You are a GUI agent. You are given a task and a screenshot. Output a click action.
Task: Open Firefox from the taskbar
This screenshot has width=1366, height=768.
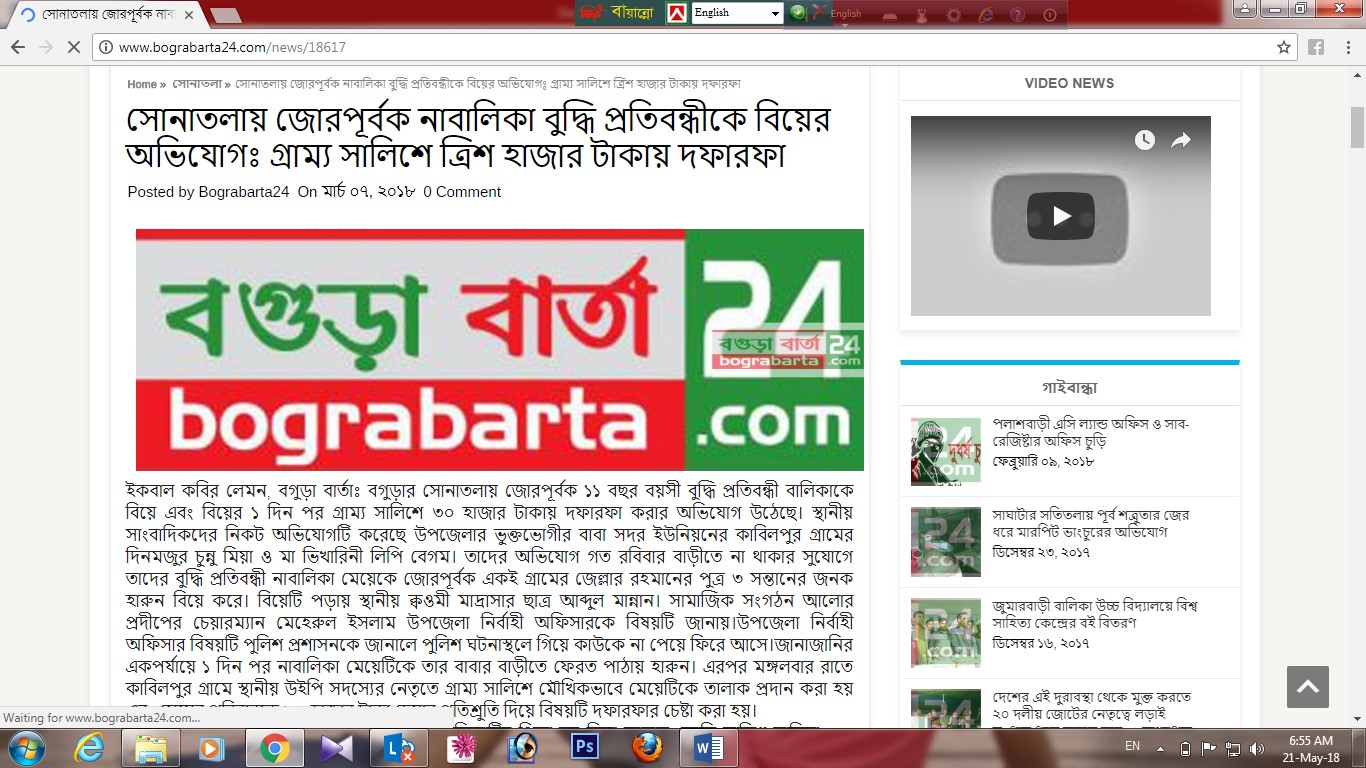pyautogui.click(x=646, y=748)
